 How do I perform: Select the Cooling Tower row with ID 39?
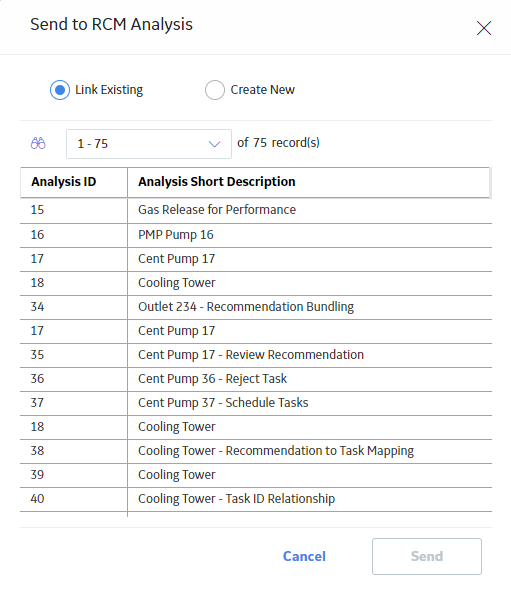click(x=256, y=475)
